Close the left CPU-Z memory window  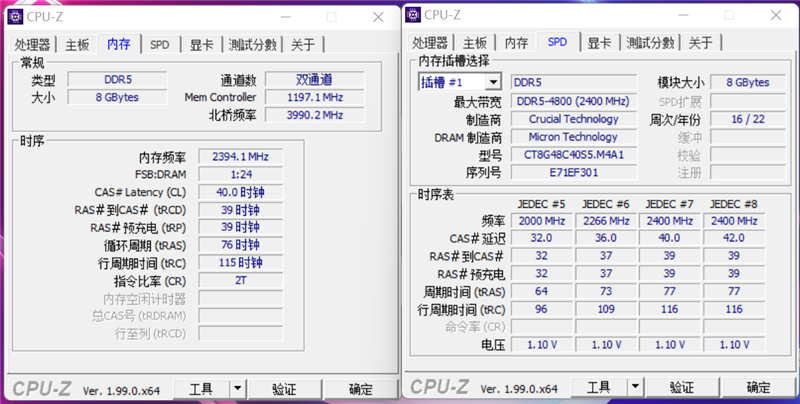click(x=378, y=17)
